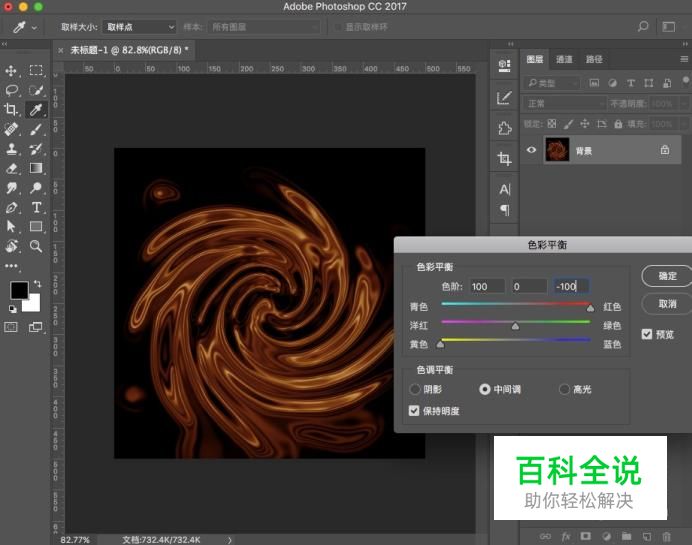Screen dimensions: 692x545
Task: Click the 背景 layer thumbnail
Action: coord(557,150)
